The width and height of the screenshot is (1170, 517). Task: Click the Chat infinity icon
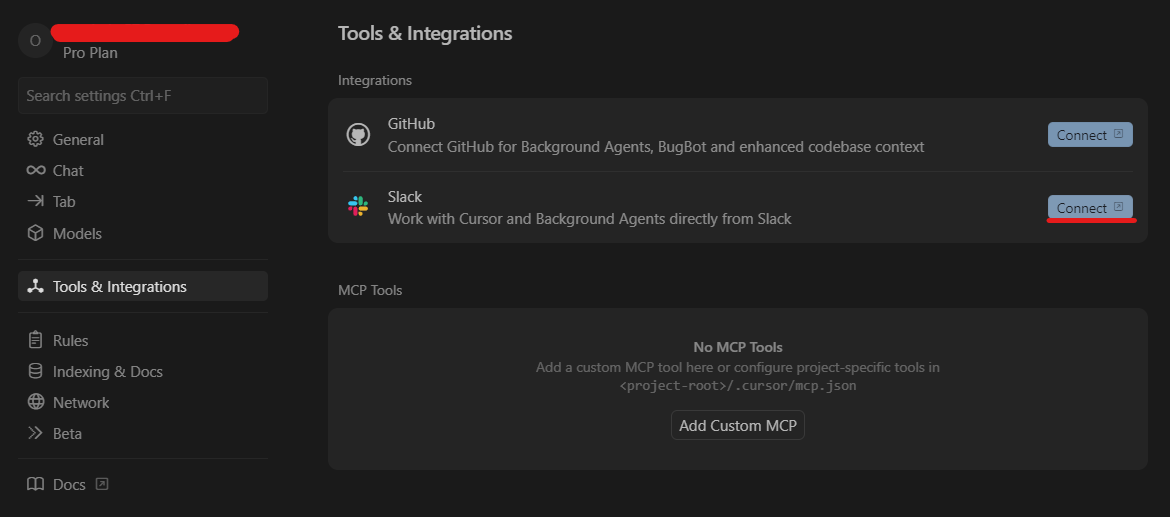(36, 170)
